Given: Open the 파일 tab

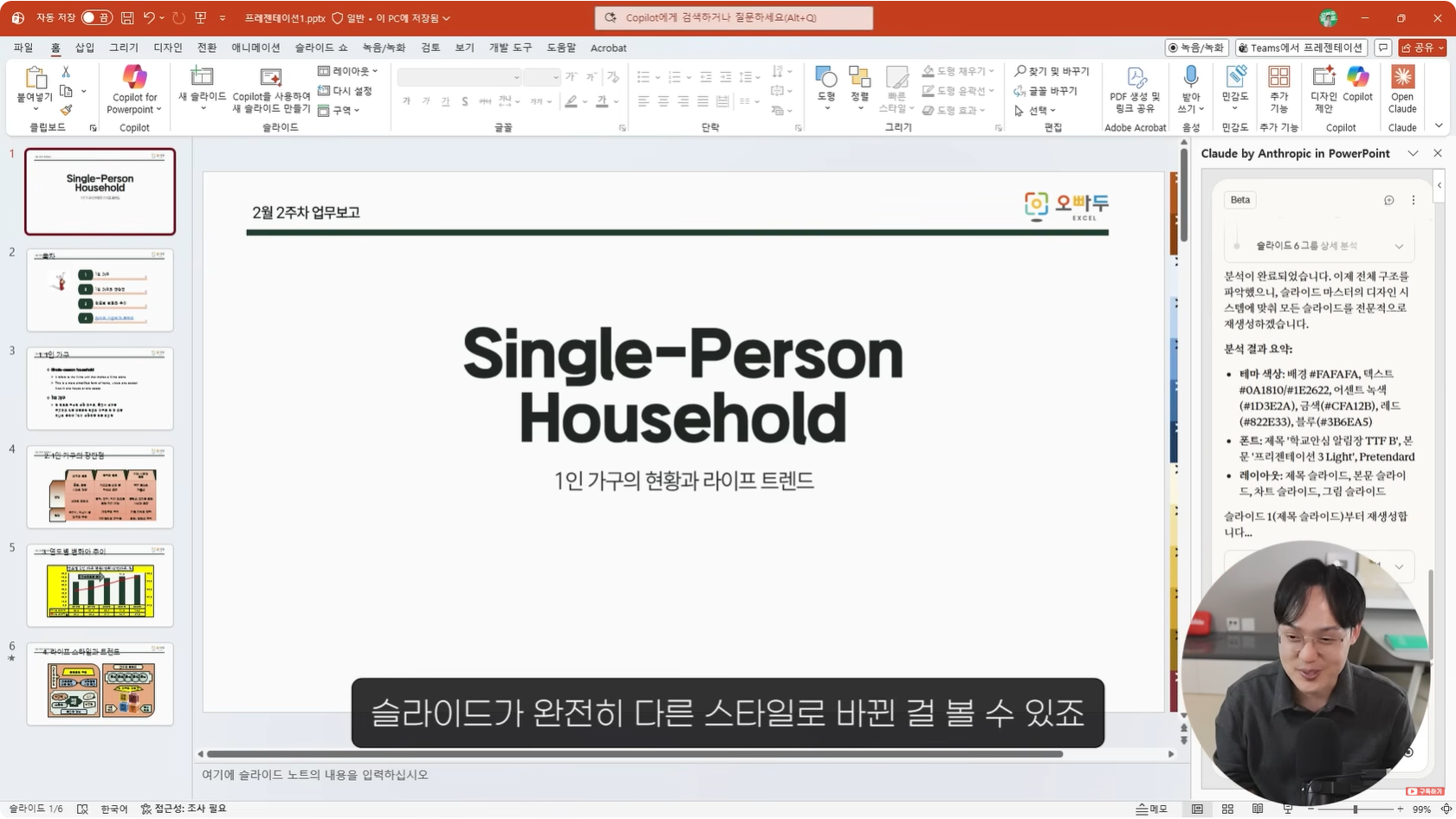Looking at the screenshot, I should (x=23, y=48).
